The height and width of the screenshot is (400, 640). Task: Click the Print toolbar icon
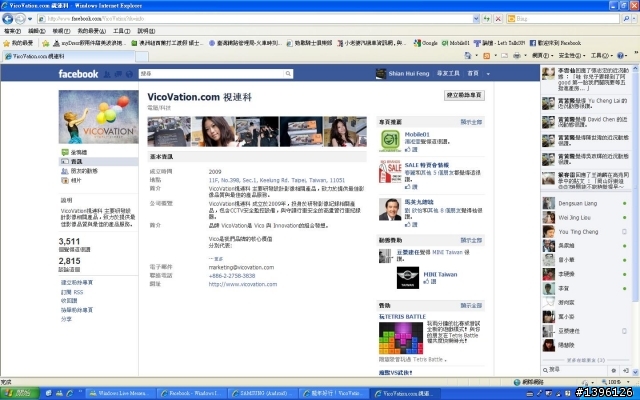[x=517, y=56]
